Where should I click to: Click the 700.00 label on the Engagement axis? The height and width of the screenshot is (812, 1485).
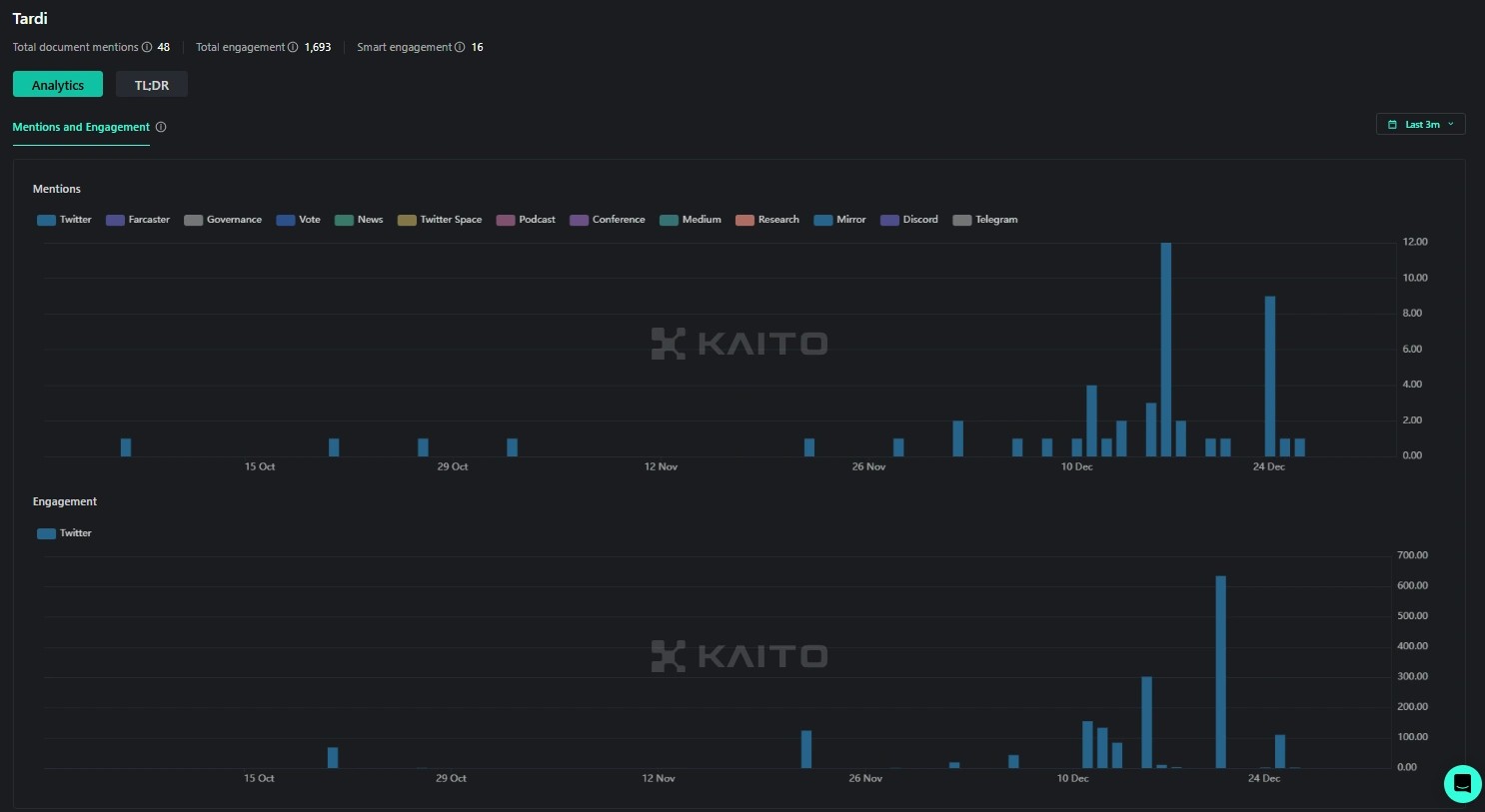coord(1413,555)
